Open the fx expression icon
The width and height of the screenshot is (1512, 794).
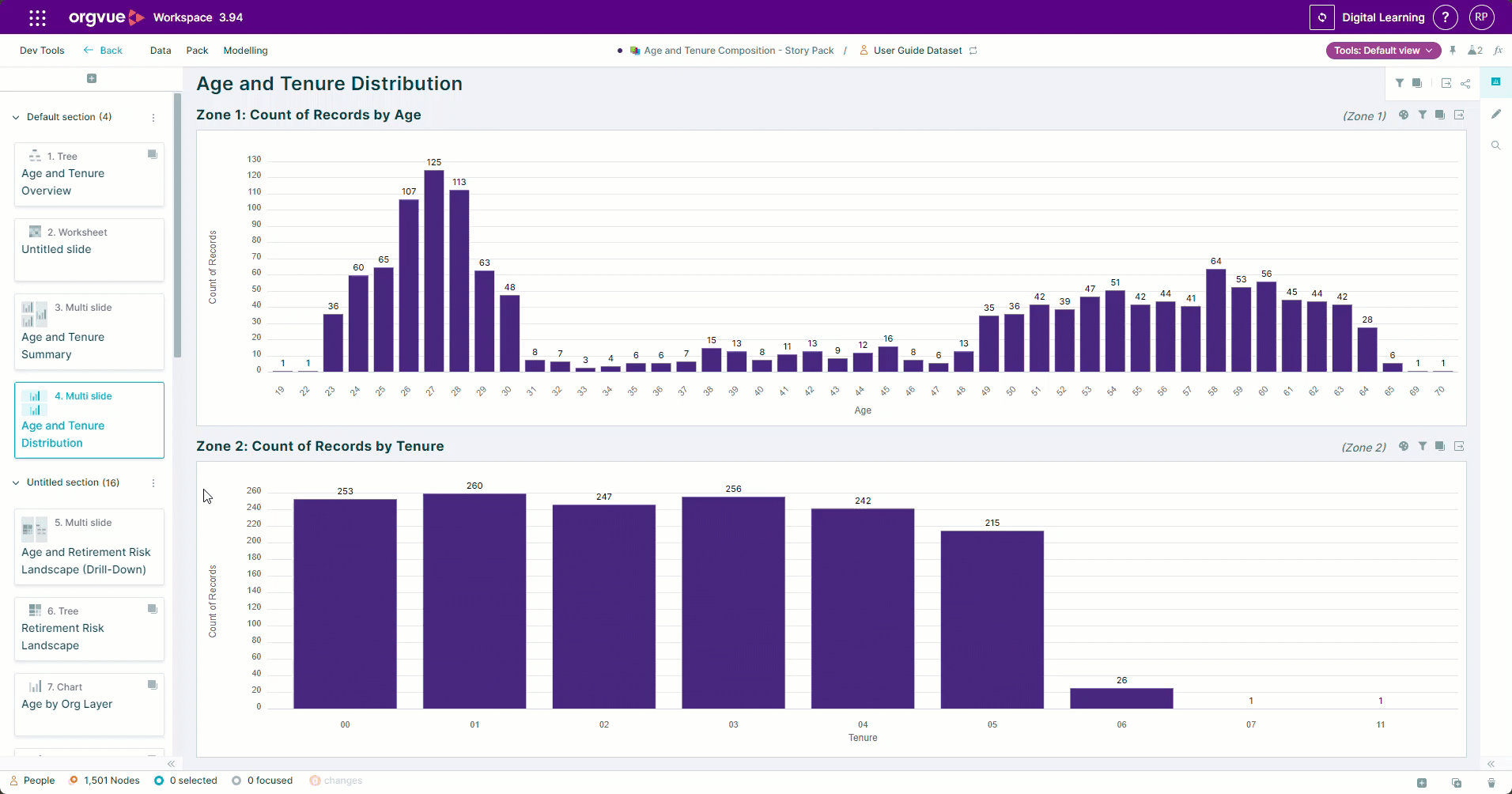pos(1498,51)
